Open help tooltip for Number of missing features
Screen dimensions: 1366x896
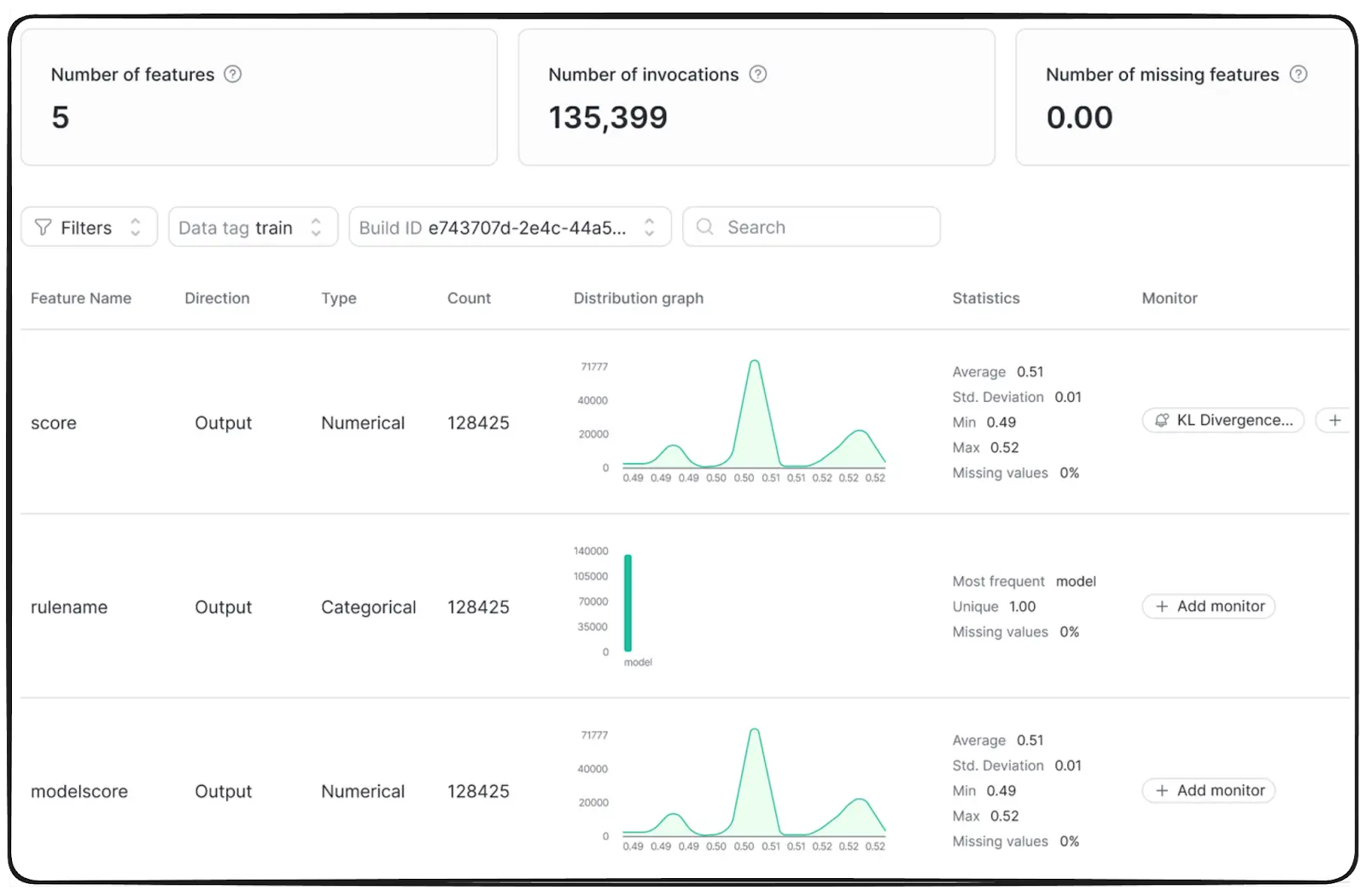pos(1299,74)
